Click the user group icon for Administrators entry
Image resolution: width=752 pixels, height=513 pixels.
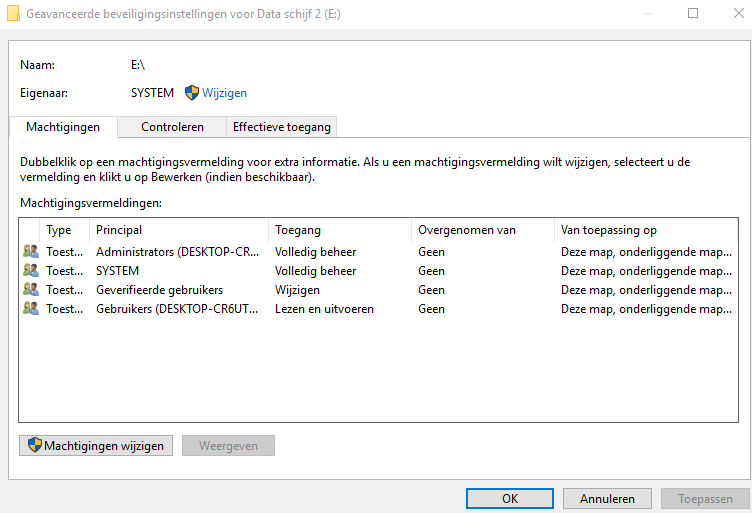(x=31, y=252)
